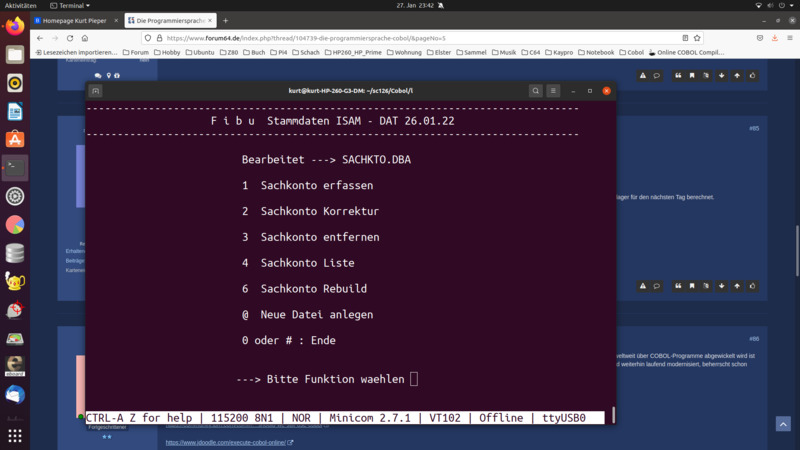Open new terminal tab icon

pyautogui.click(x=95, y=91)
